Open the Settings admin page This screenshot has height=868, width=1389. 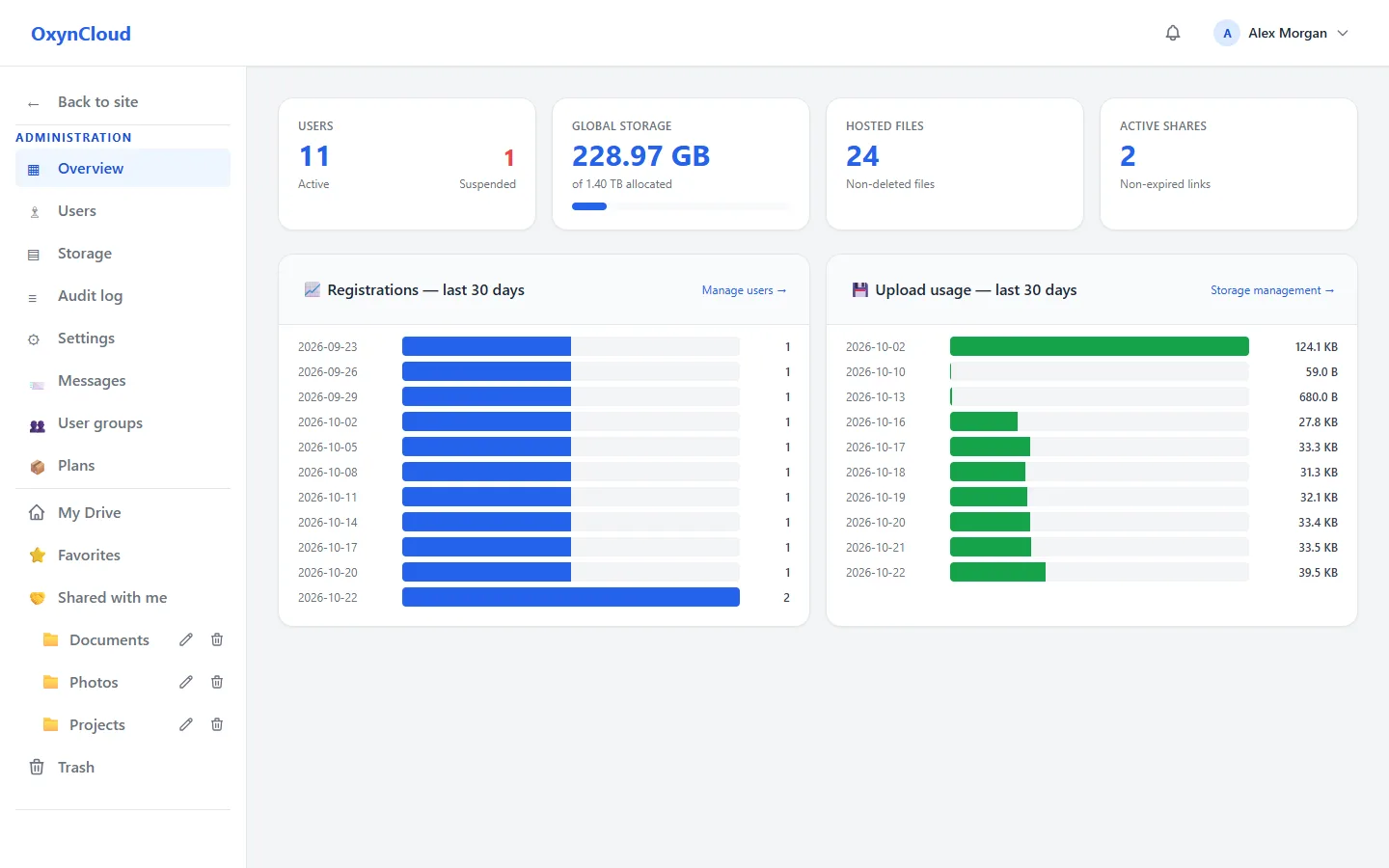[x=123, y=338]
